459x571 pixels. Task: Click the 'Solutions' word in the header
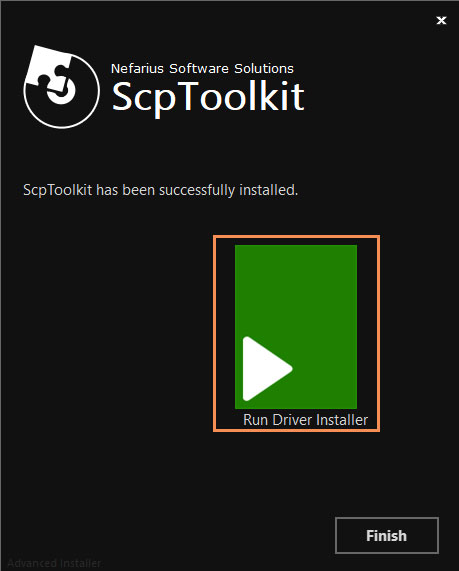[x=264, y=68]
